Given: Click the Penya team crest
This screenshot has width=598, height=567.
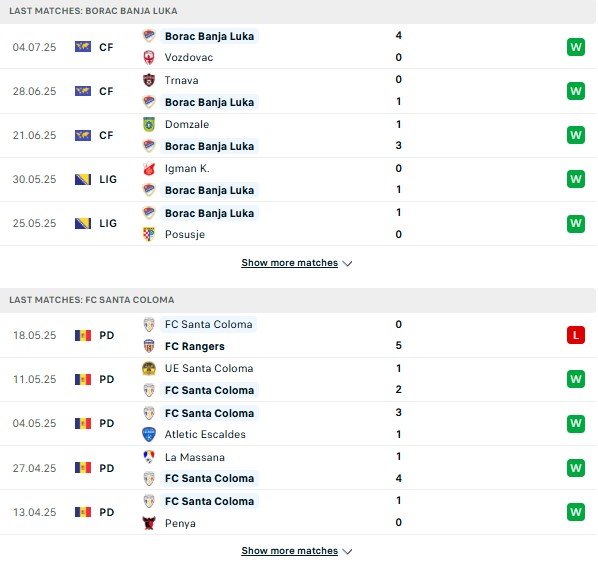Looking at the screenshot, I should click(149, 523).
